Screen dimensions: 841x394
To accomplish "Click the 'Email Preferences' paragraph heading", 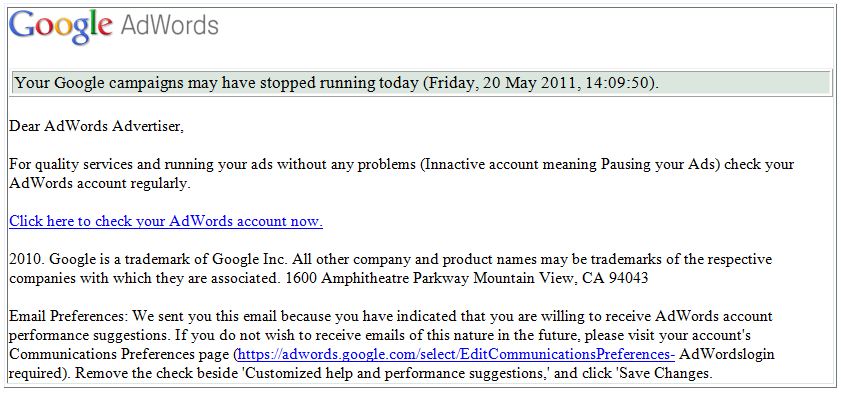I will pyautogui.click(x=69, y=316).
